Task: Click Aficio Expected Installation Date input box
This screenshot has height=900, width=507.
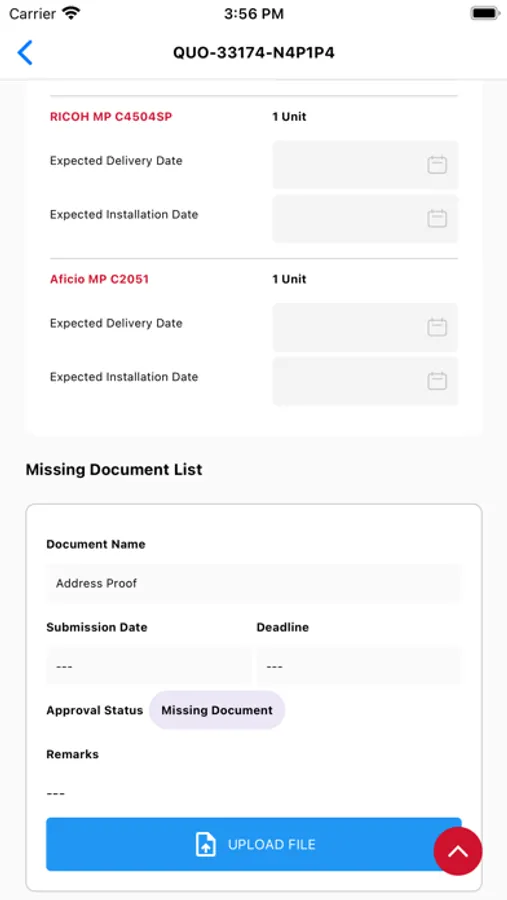Action: pos(365,381)
